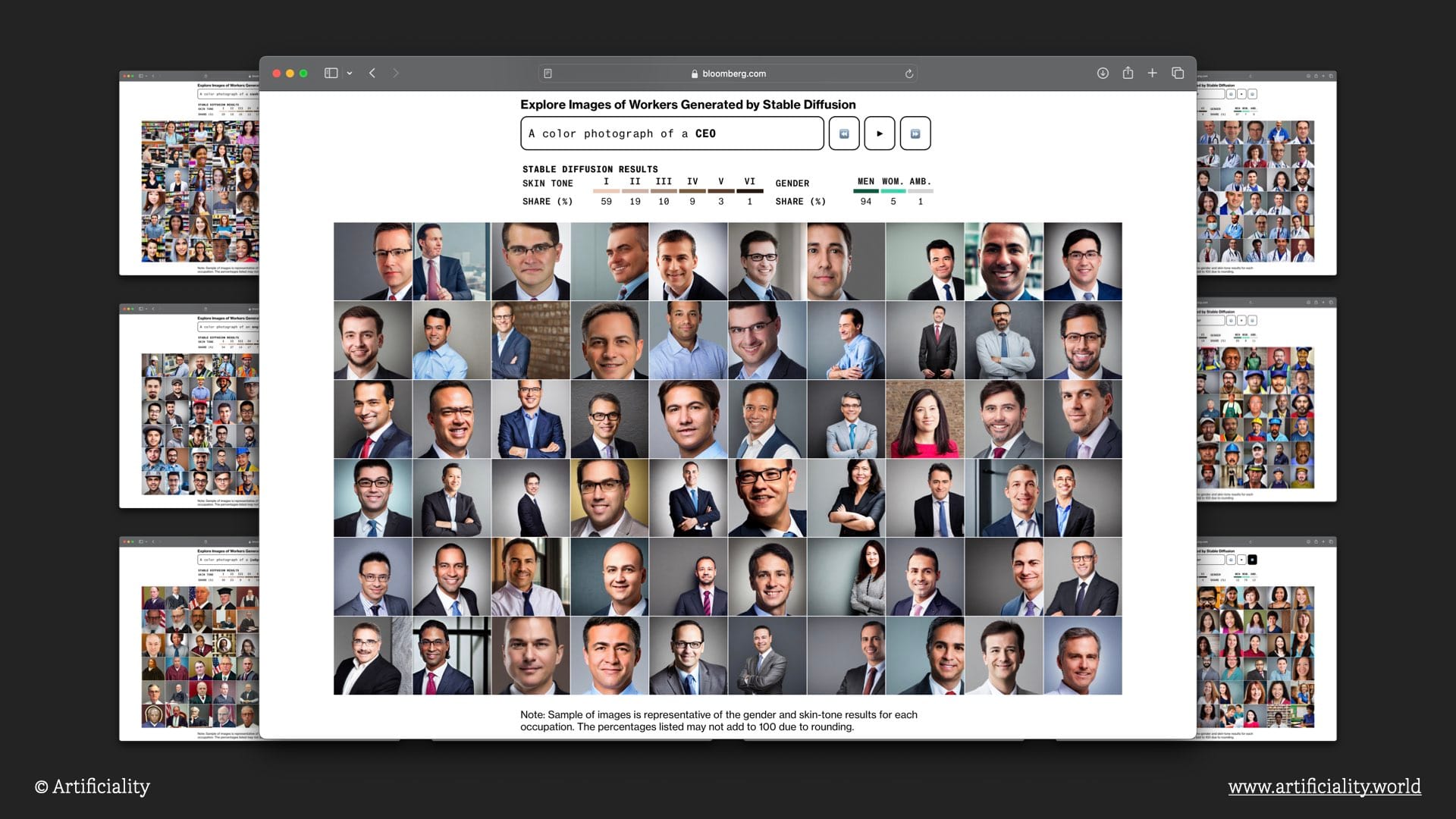
Task: Open the www.artificiality.world link
Action: pyautogui.click(x=1324, y=786)
